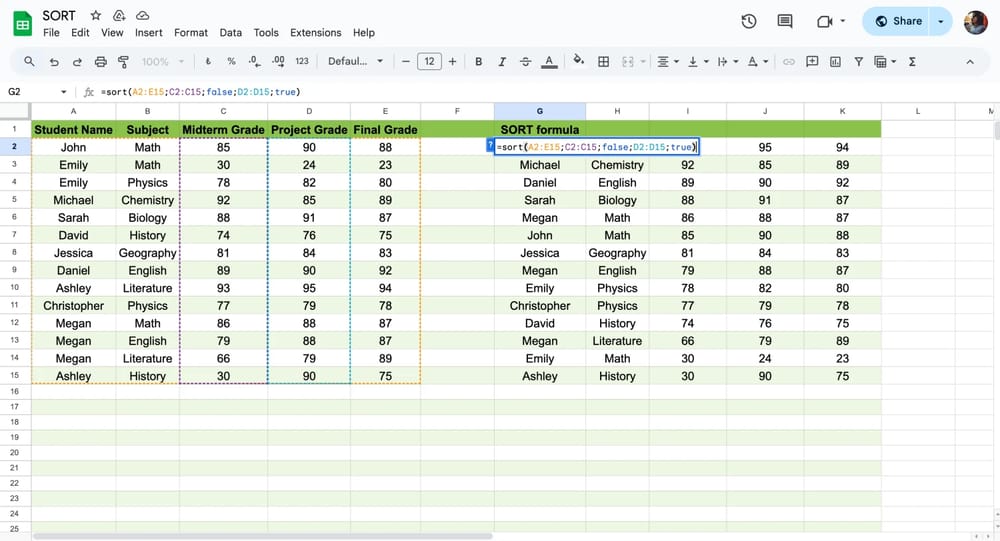The height and width of the screenshot is (541, 1000).
Task: Toggle bold formatting
Action: tap(479, 62)
